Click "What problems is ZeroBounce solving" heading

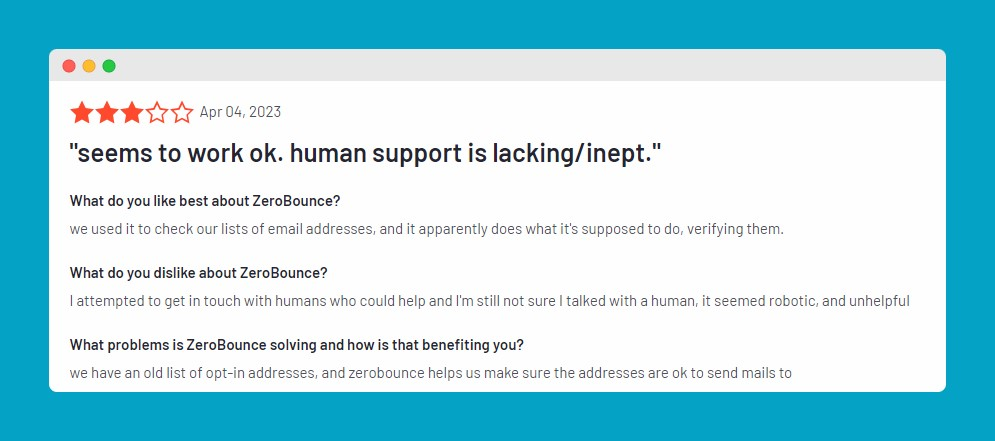click(x=296, y=345)
